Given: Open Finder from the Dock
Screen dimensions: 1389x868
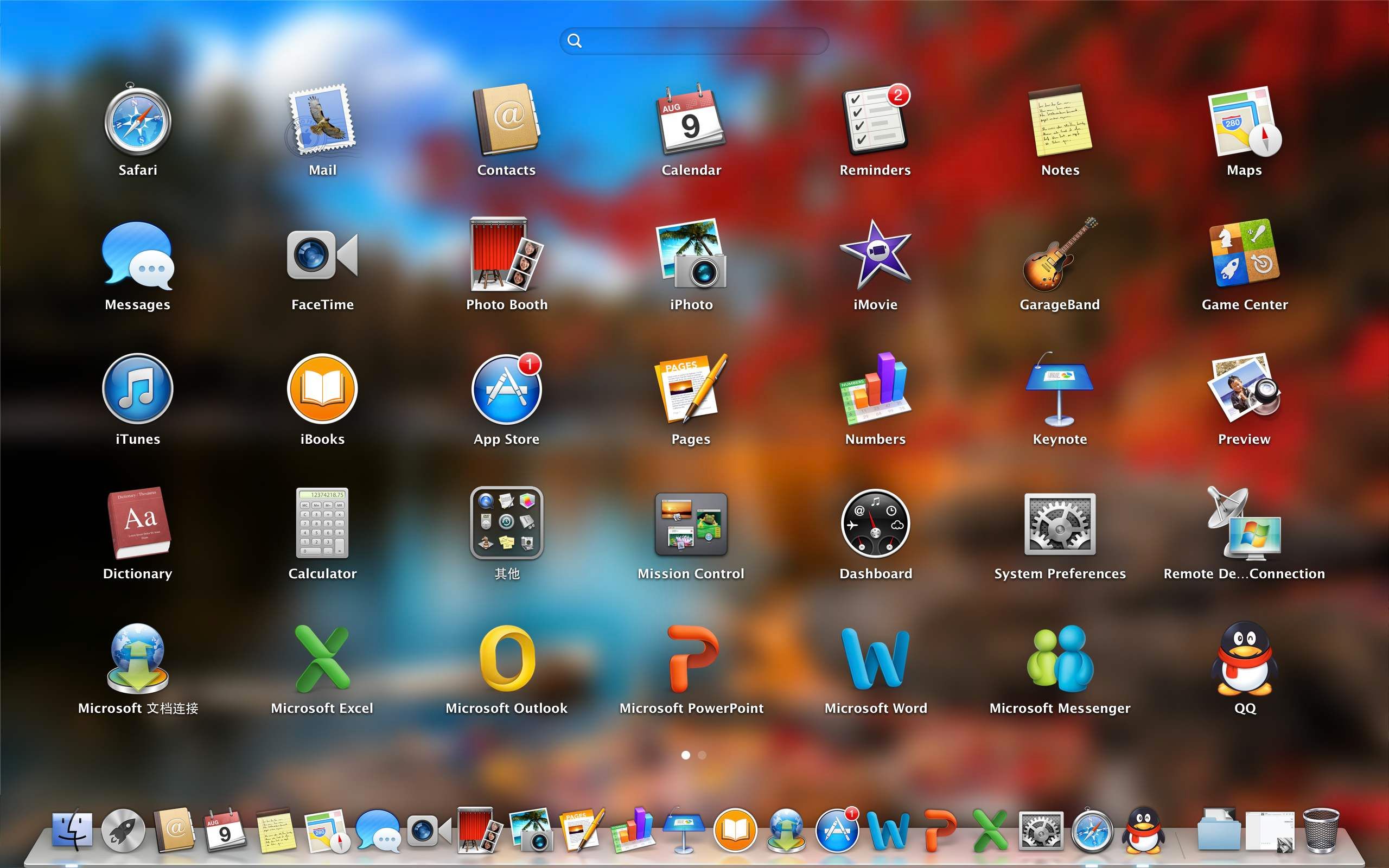Looking at the screenshot, I should (72, 830).
